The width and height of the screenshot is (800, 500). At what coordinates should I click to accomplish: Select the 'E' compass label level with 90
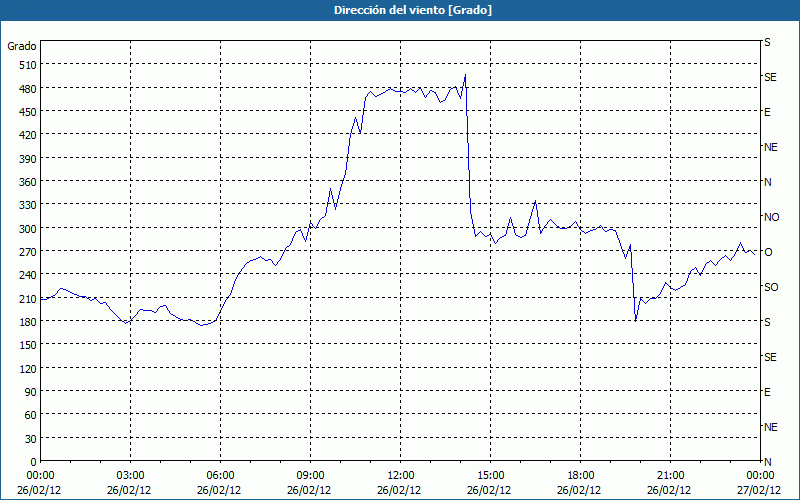[767, 392]
